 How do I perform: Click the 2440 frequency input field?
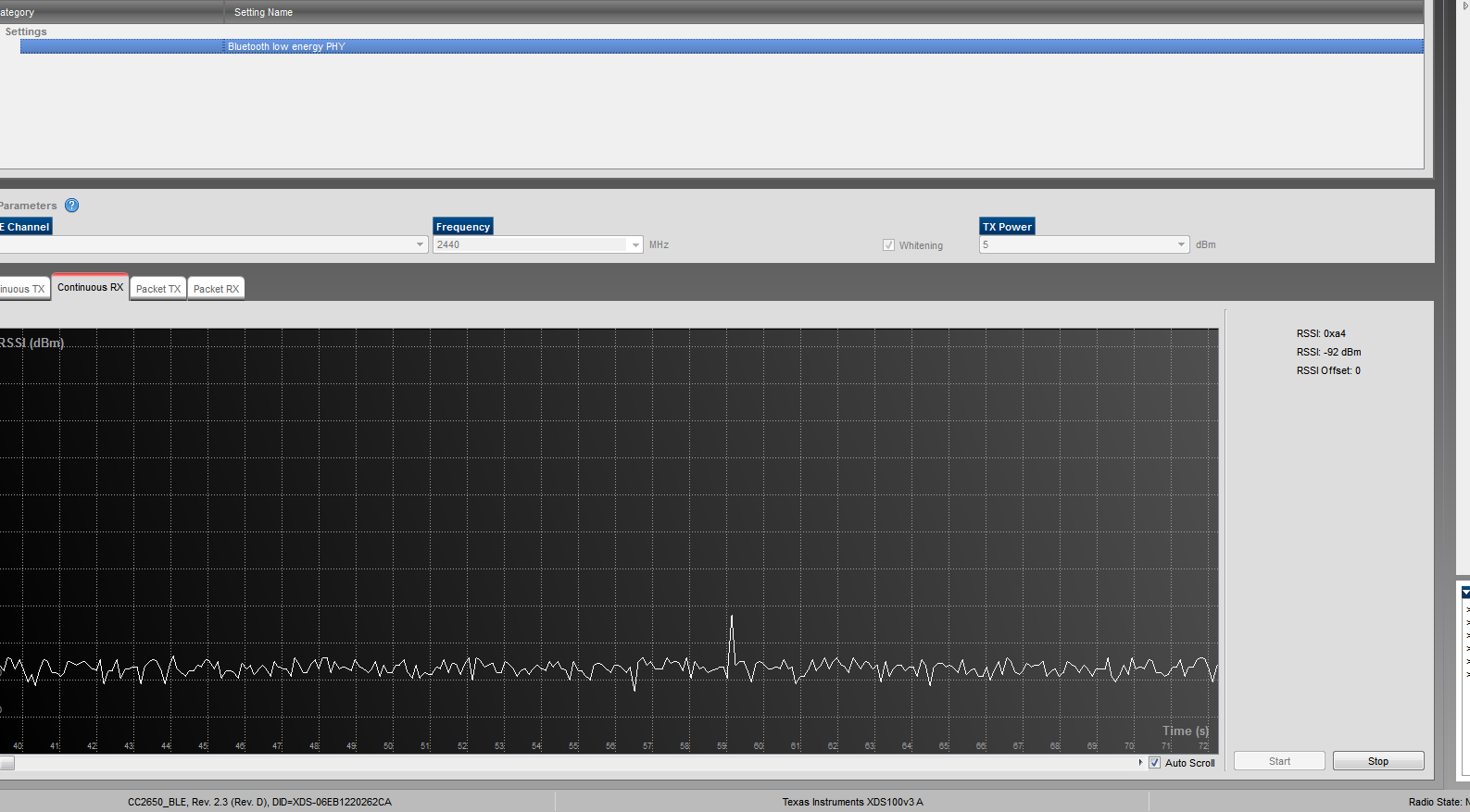[531, 244]
